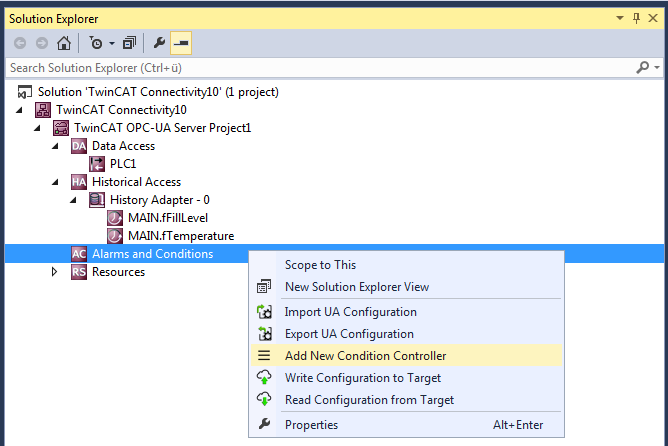The image size is (668, 446).
Task: Click the PLC1 device icon
Action: tap(97, 164)
